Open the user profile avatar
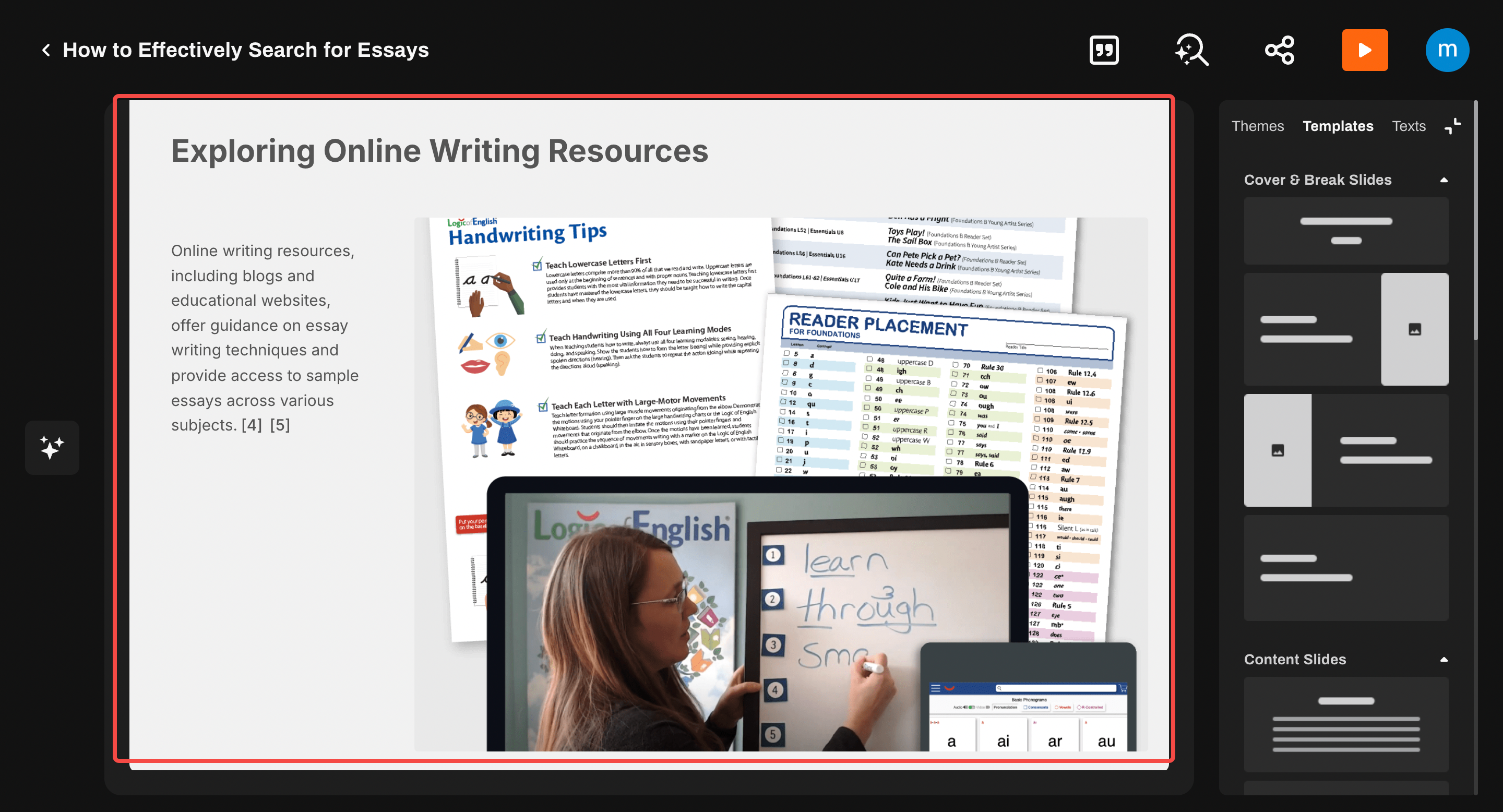This screenshot has width=1503, height=812. [1447, 50]
